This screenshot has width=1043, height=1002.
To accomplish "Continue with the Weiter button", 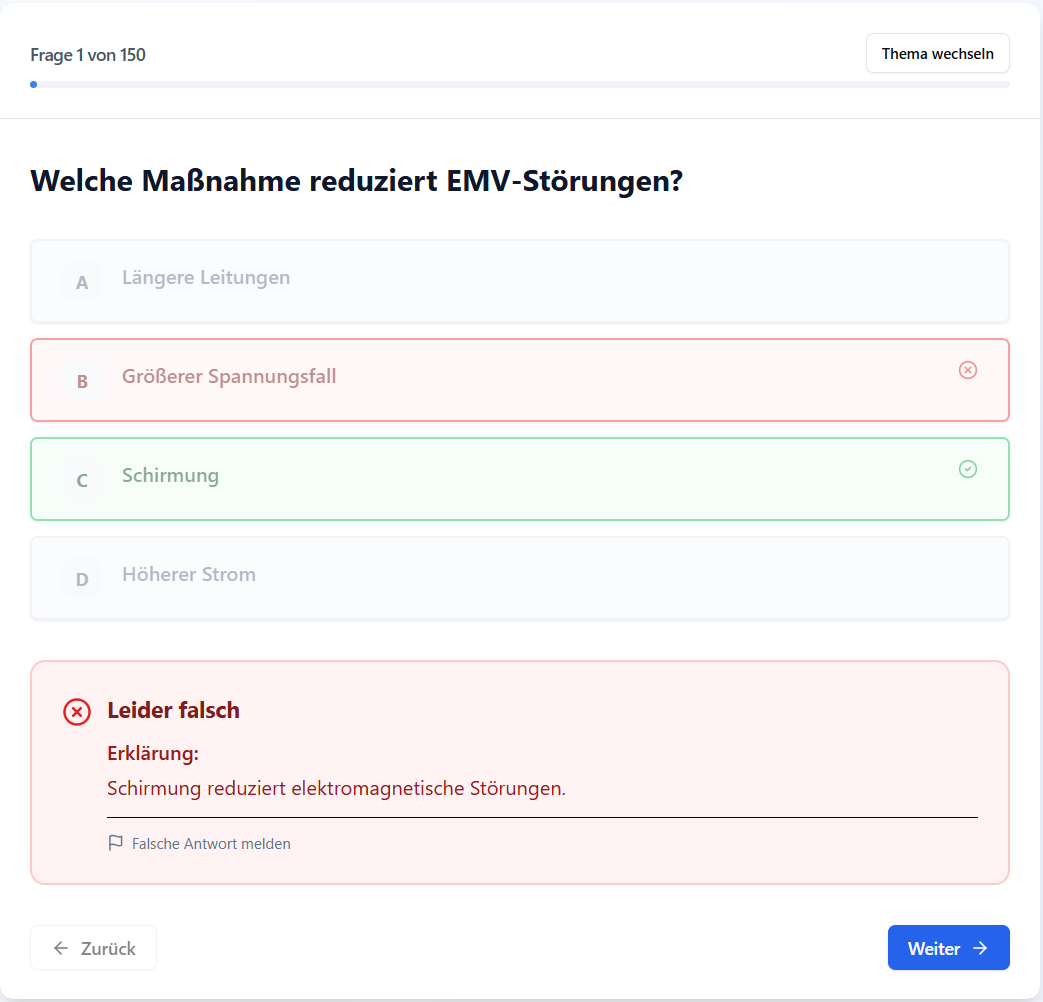I will [949, 947].
